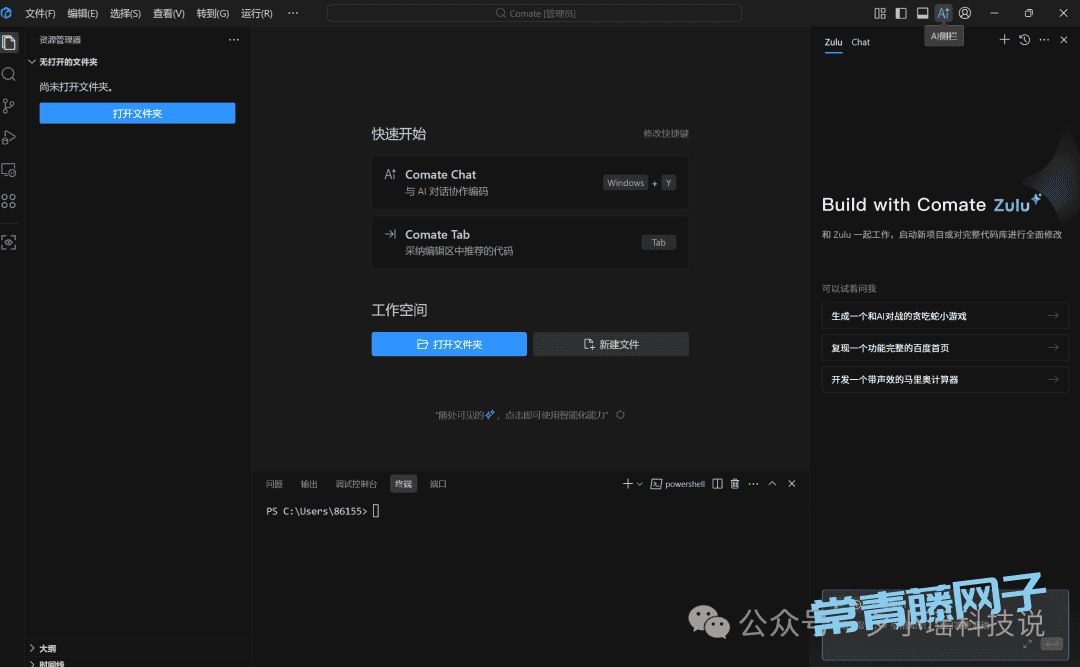Viewport: 1080px width, 667px height.
Task: Refresh the tip with the circular icon
Action: (x=621, y=415)
